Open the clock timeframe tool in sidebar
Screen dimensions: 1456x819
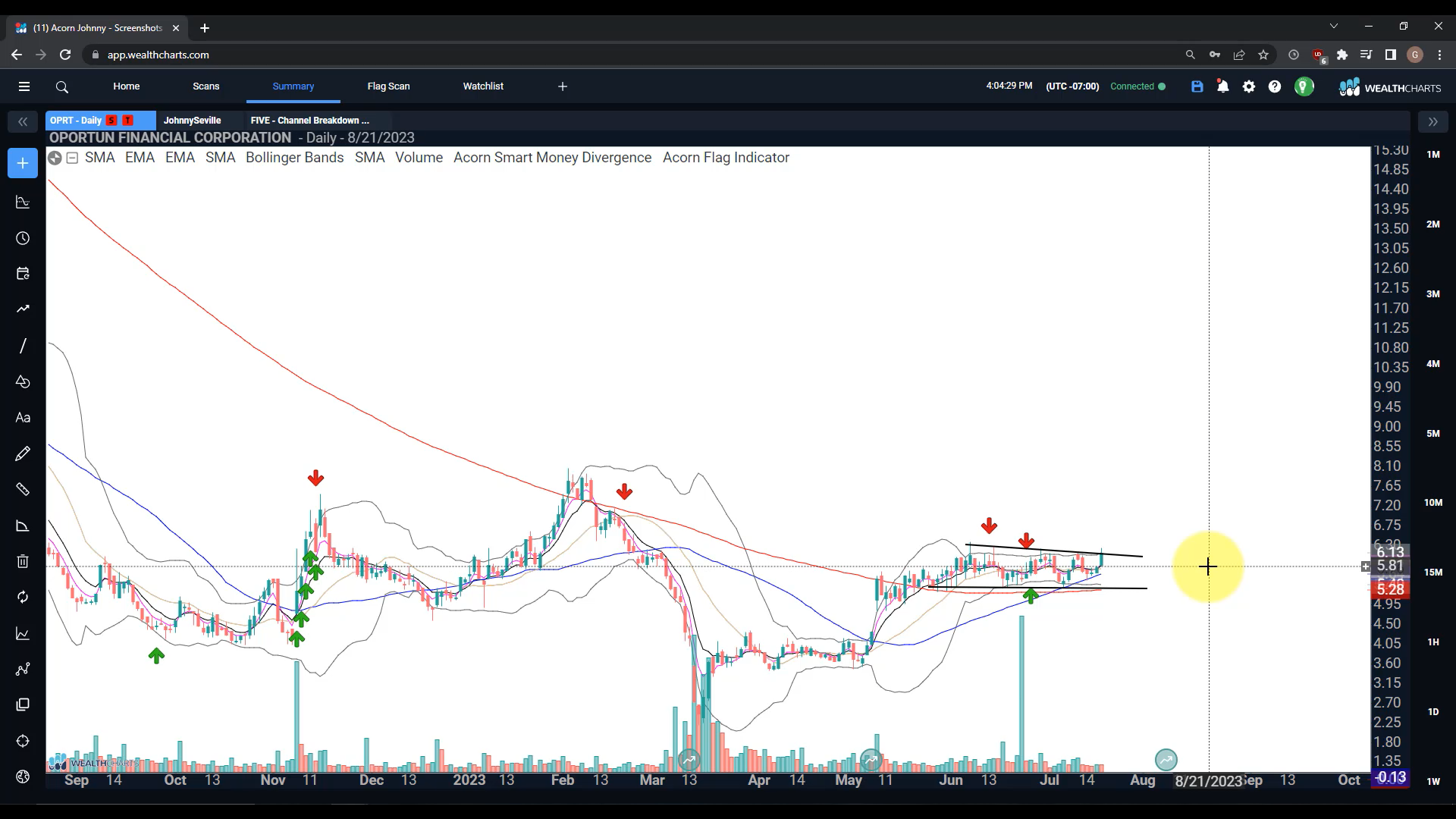coord(23,238)
